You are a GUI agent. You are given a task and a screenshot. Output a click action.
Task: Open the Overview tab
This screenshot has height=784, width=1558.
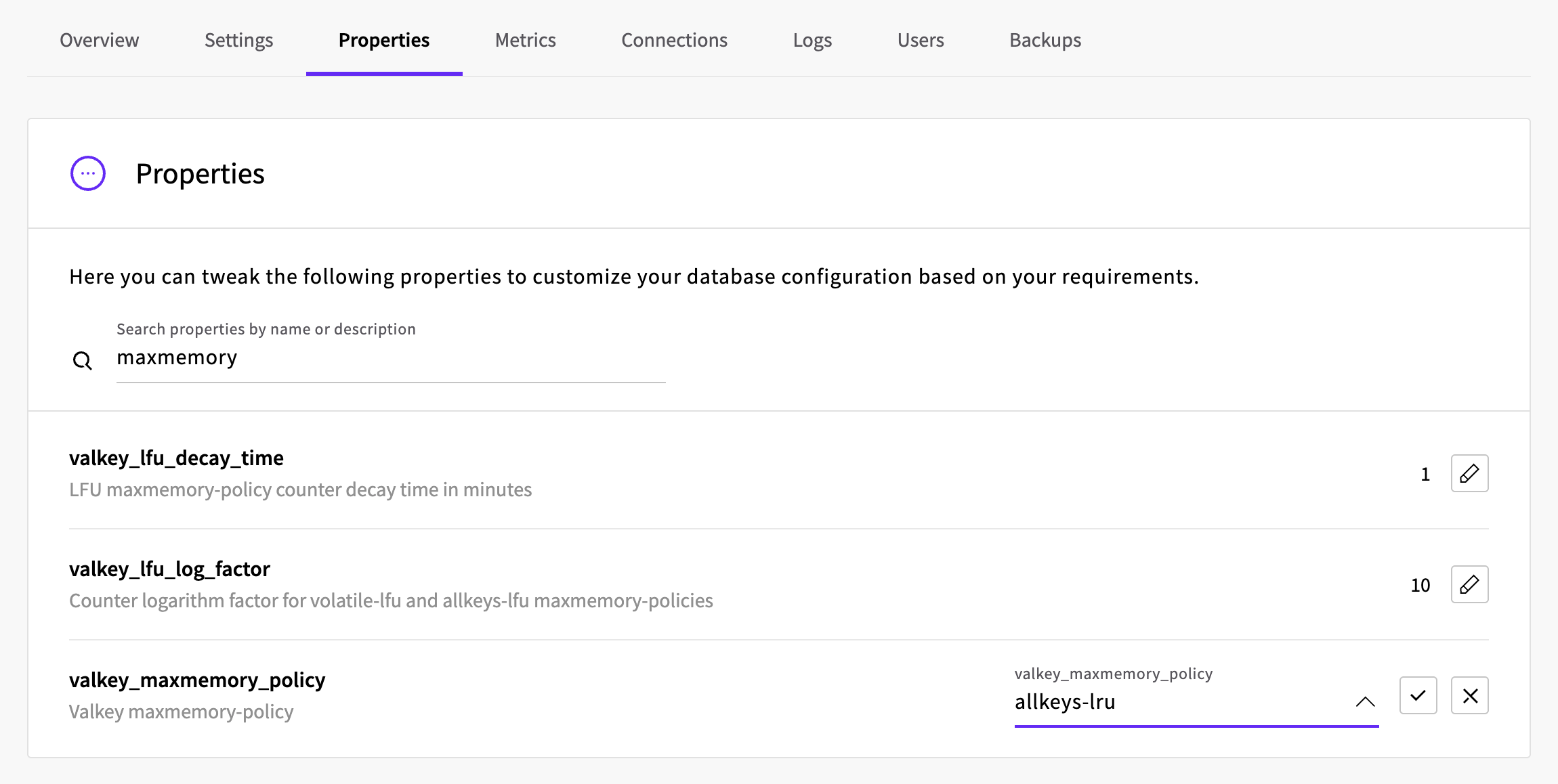(x=100, y=40)
